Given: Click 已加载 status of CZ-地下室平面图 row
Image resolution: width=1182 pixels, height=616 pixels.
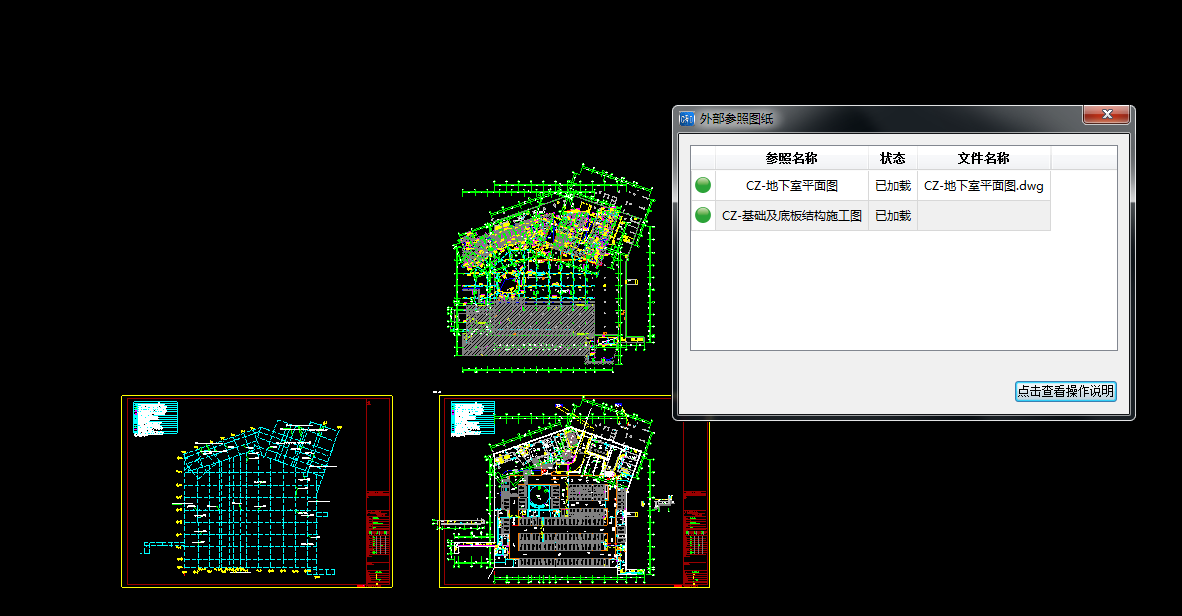Looking at the screenshot, I should 892,185.
